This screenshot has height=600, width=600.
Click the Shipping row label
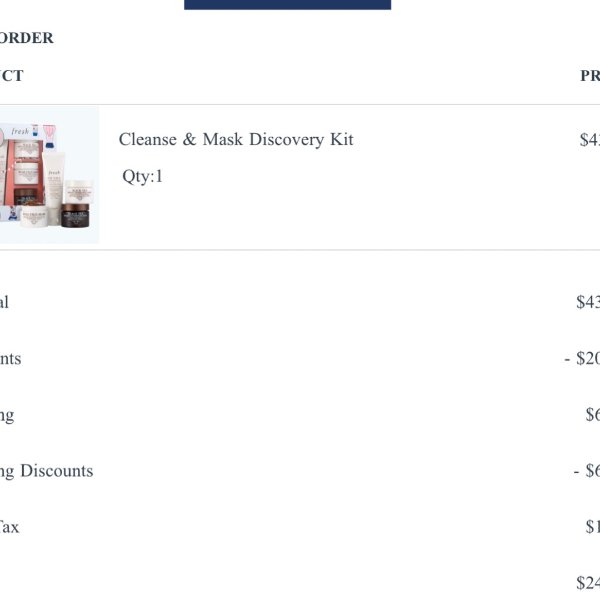click(x=7, y=416)
